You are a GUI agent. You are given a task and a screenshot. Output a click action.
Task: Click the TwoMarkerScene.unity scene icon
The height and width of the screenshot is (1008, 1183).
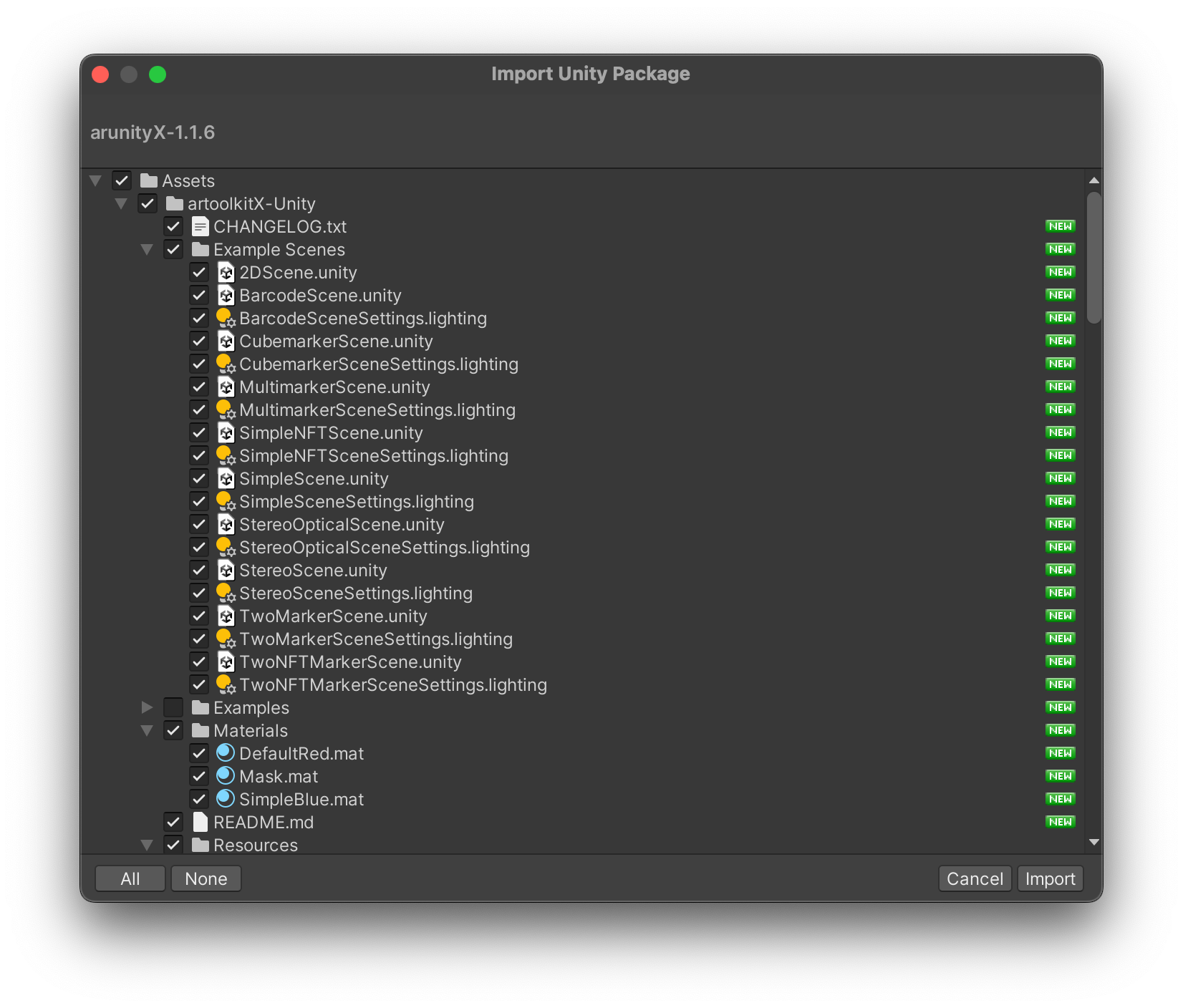pyautogui.click(x=226, y=616)
